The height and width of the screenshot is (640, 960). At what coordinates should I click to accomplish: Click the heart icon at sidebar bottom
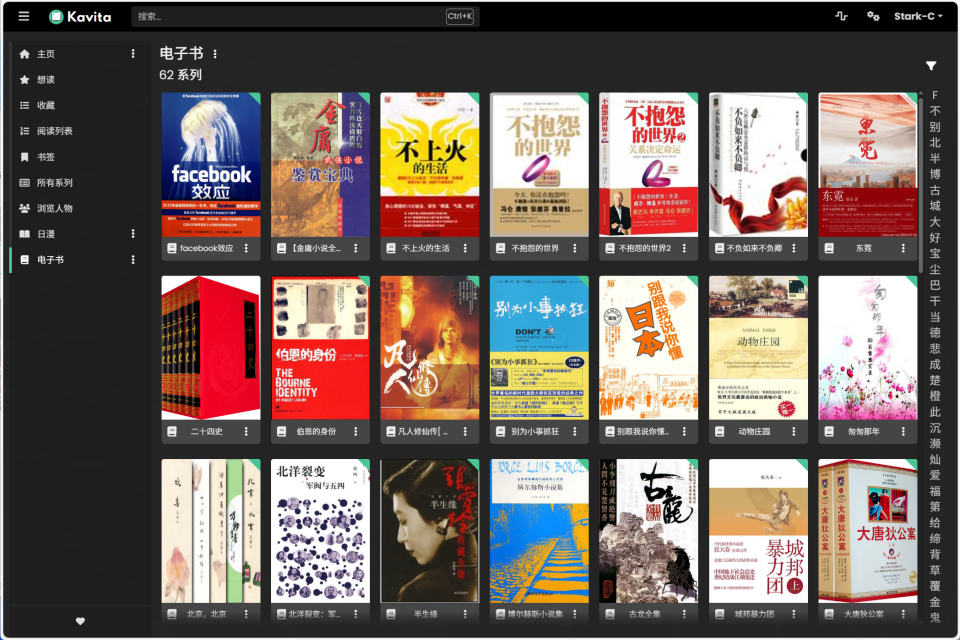80,621
